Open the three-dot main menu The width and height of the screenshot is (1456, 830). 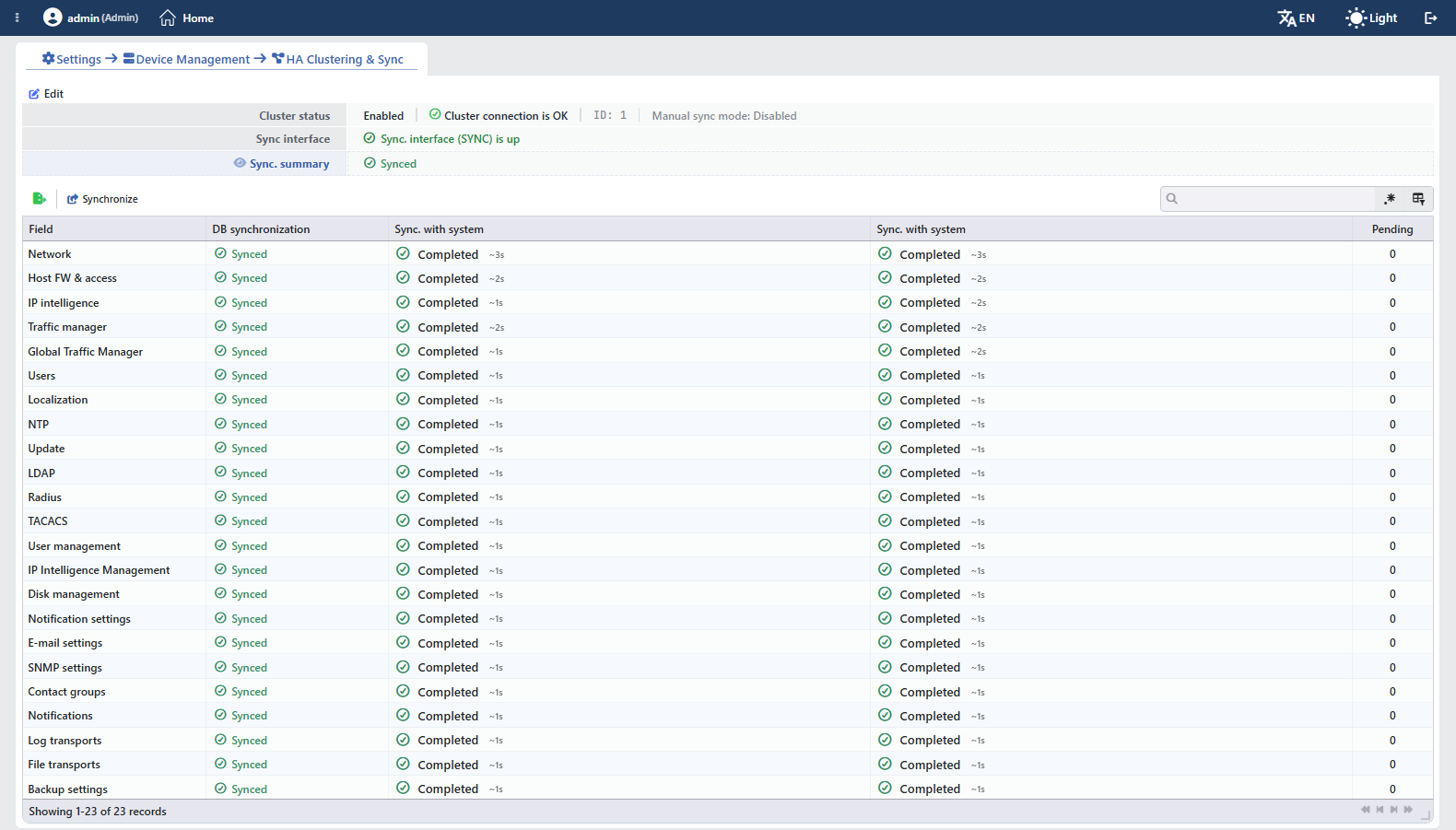[x=17, y=18]
